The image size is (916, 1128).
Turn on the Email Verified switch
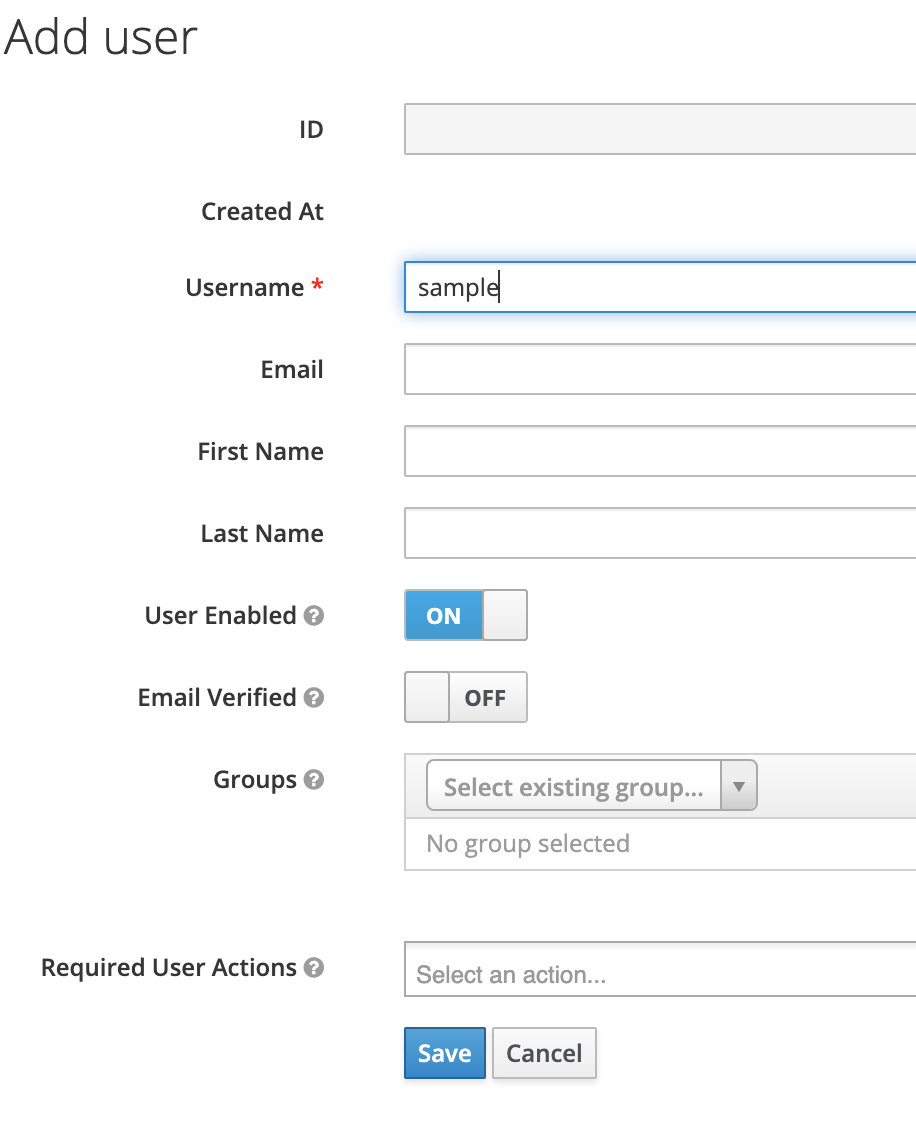pyautogui.click(x=465, y=697)
